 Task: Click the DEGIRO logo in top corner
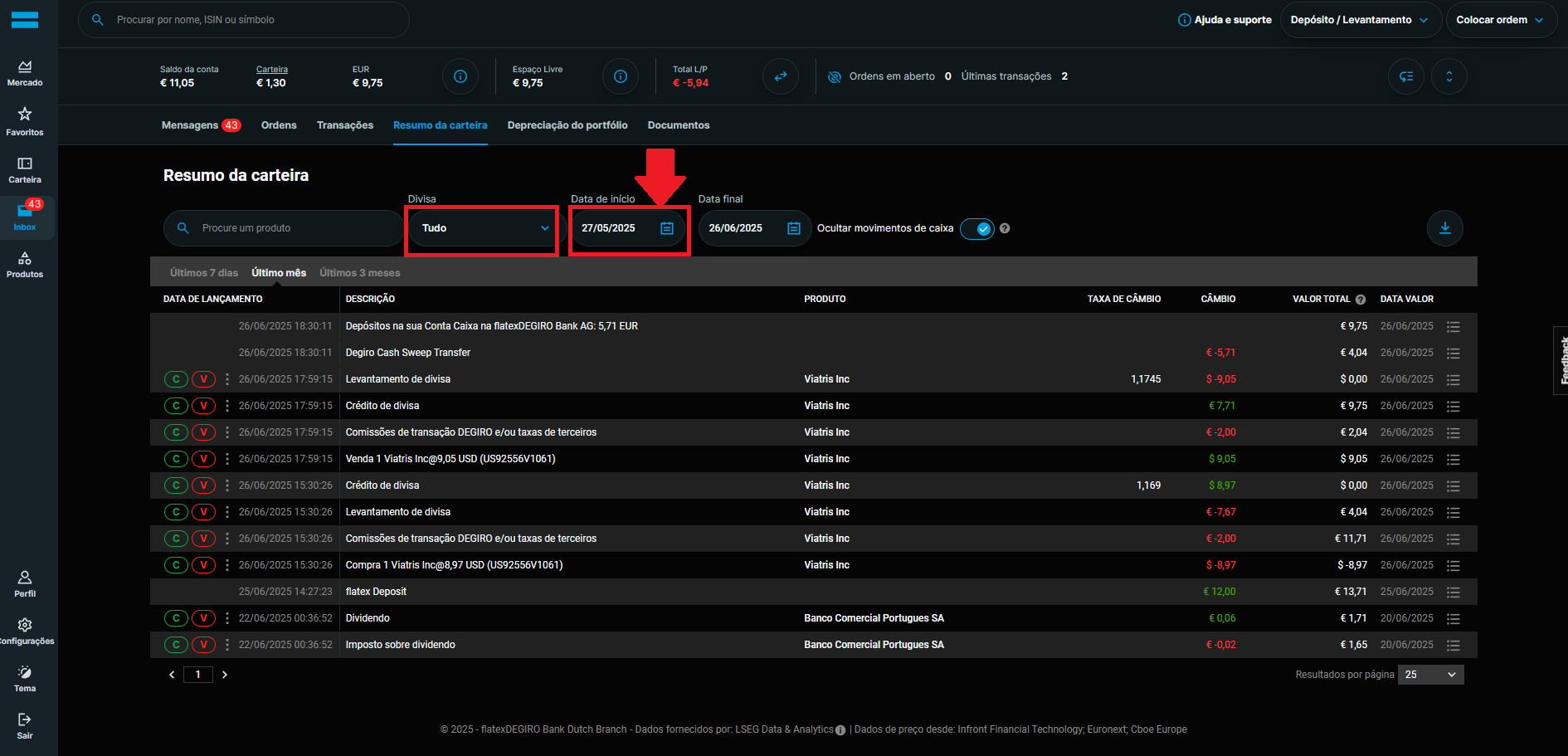coord(25,20)
